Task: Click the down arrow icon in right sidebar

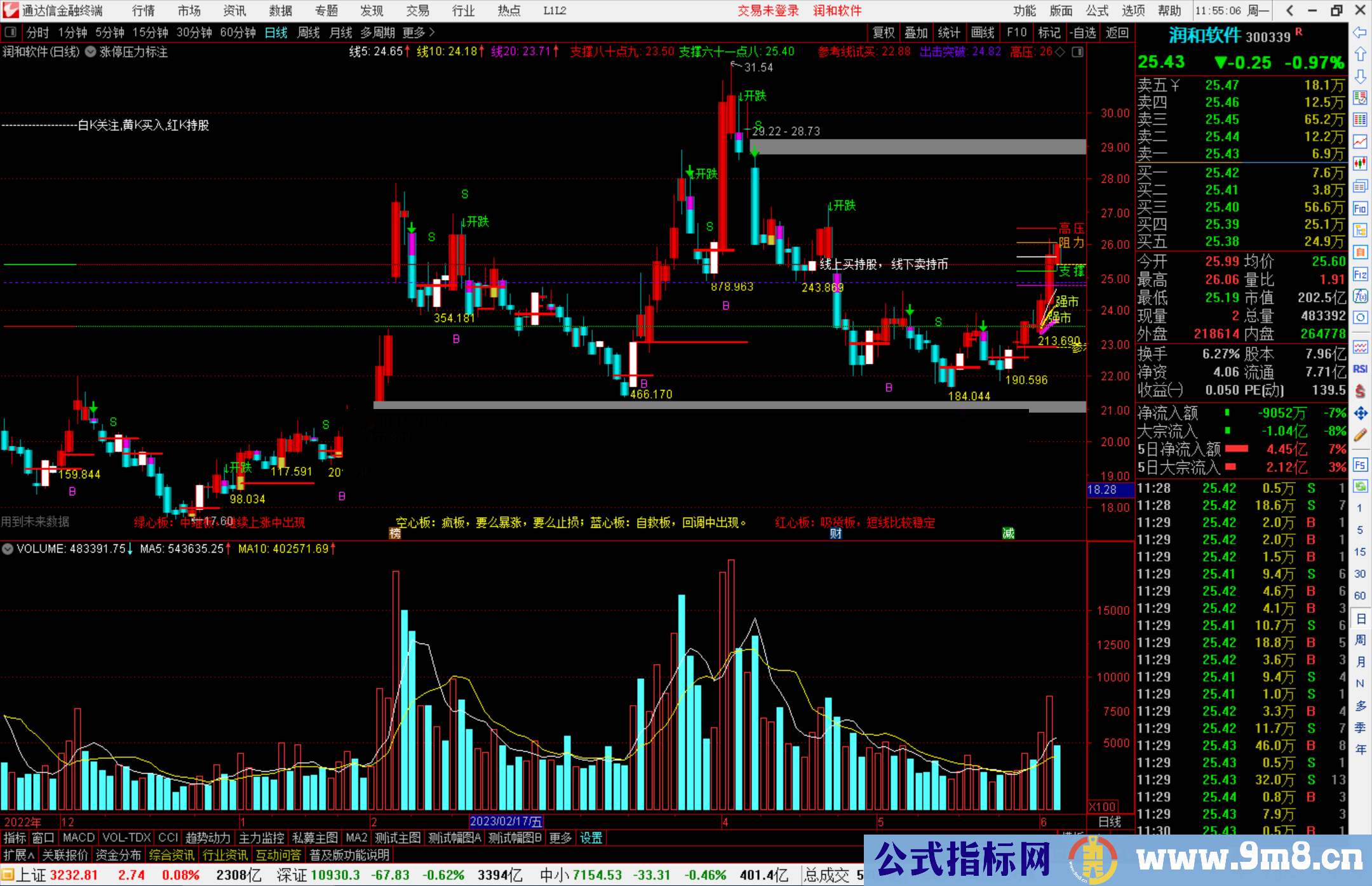Action: pyautogui.click(x=1360, y=76)
